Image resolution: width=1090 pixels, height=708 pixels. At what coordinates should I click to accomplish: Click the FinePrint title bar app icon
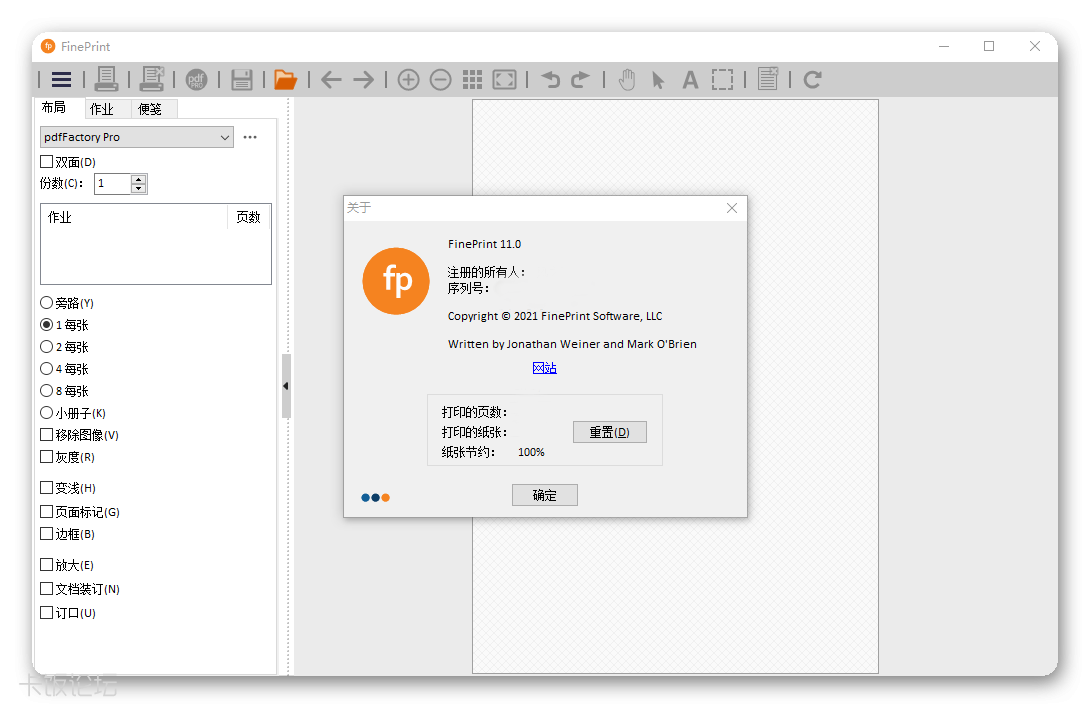coord(48,46)
